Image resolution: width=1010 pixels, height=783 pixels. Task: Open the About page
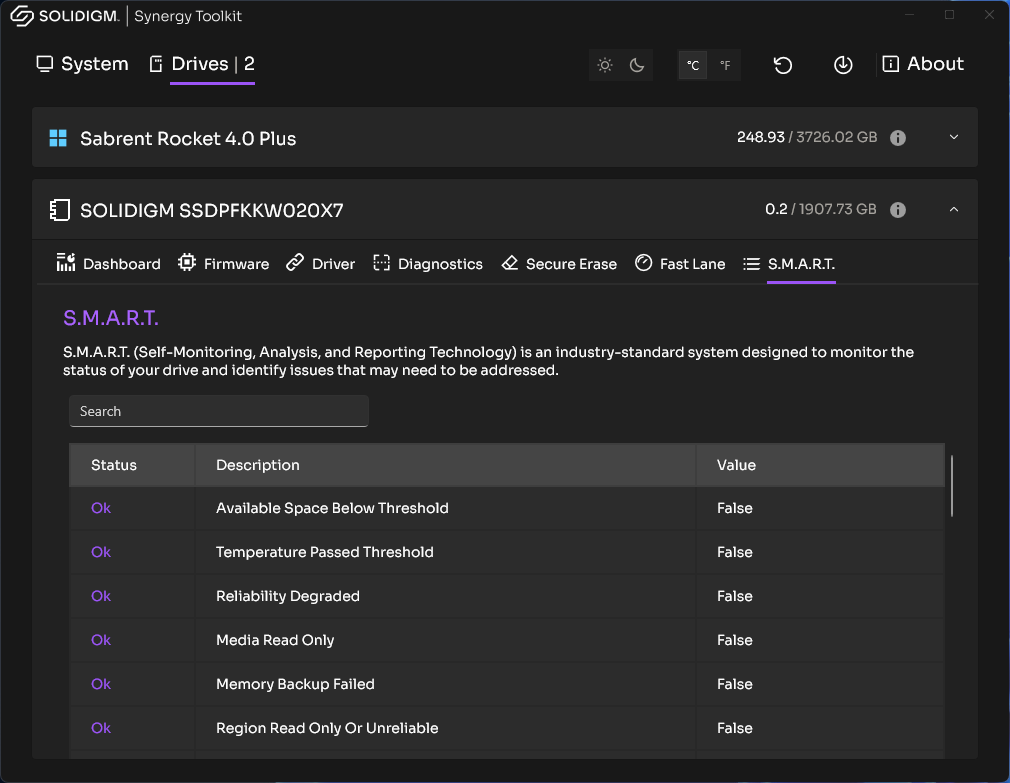pyautogui.click(x=923, y=64)
